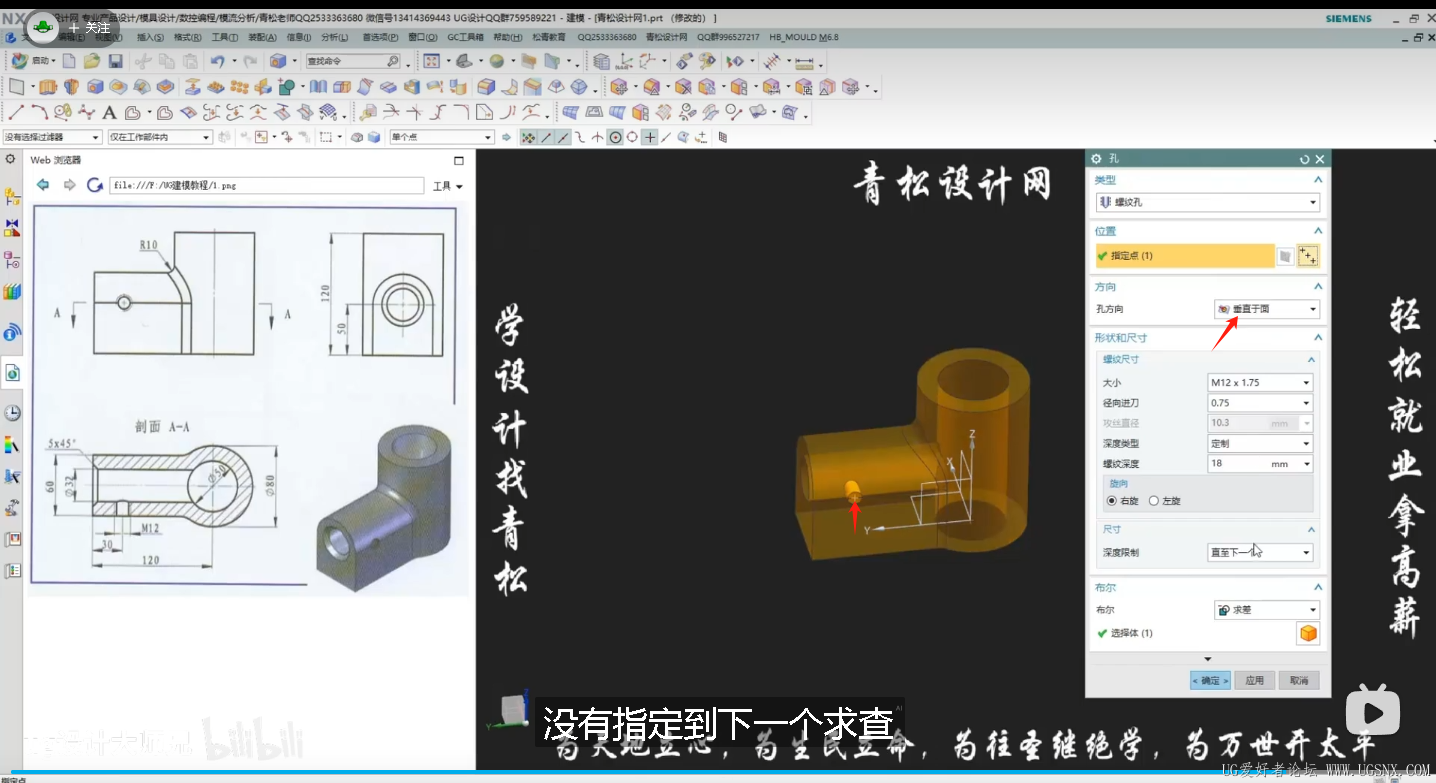Open the depth type dropdown (定制)
Viewport: 1436px width, 783px height.
(x=1260, y=443)
